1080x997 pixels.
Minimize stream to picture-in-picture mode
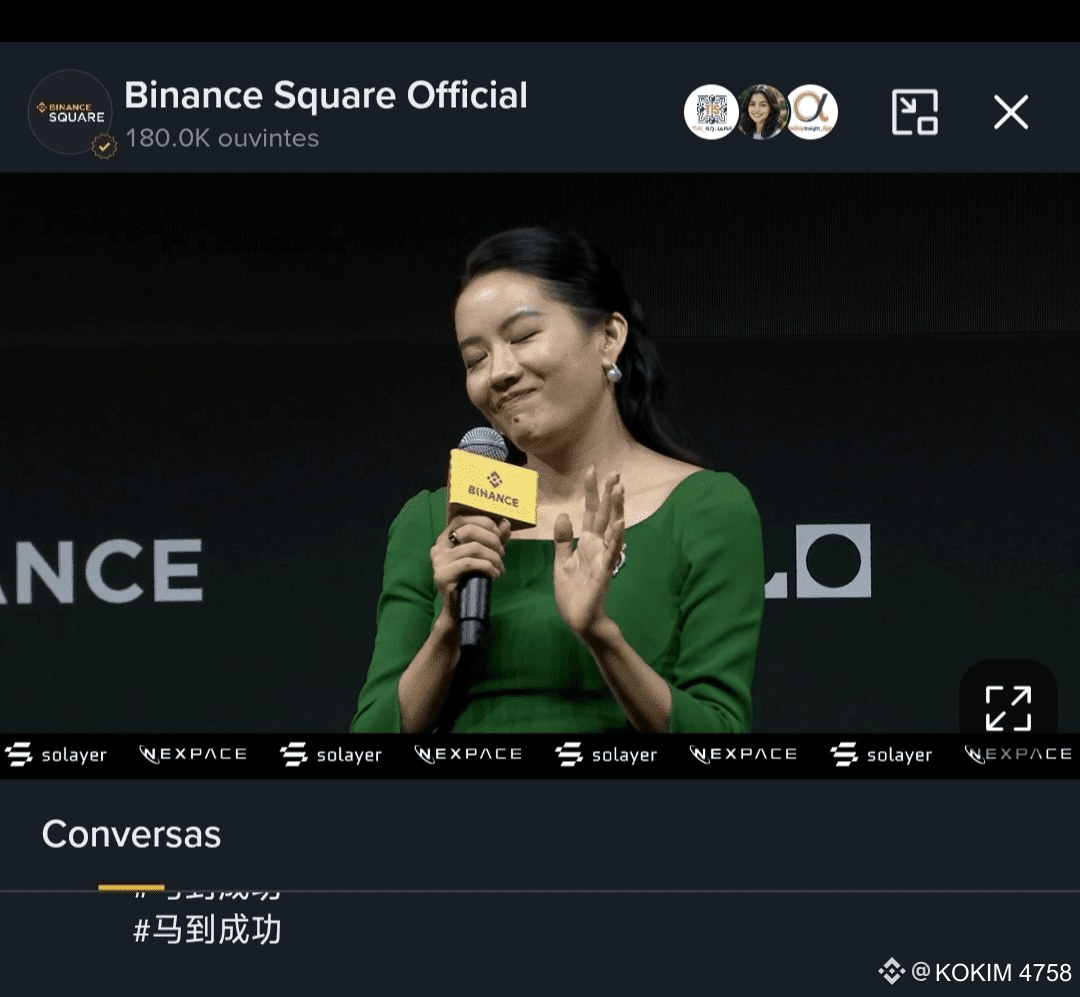click(x=915, y=112)
